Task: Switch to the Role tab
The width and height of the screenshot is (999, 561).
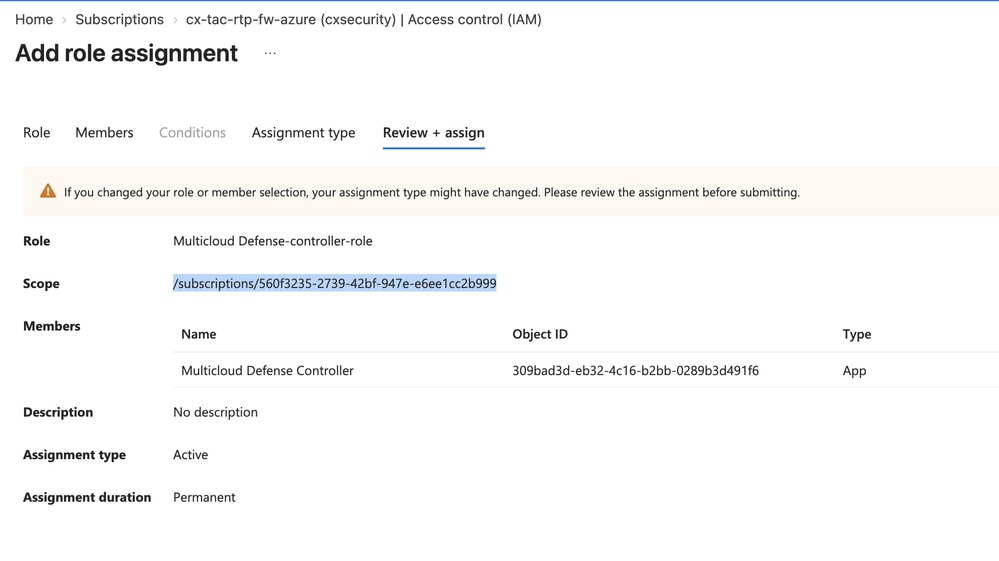Action: tap(36, 132)
